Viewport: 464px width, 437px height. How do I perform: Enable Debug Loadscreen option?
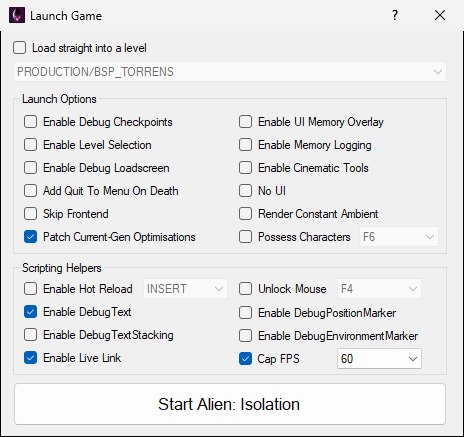[30, 168]
